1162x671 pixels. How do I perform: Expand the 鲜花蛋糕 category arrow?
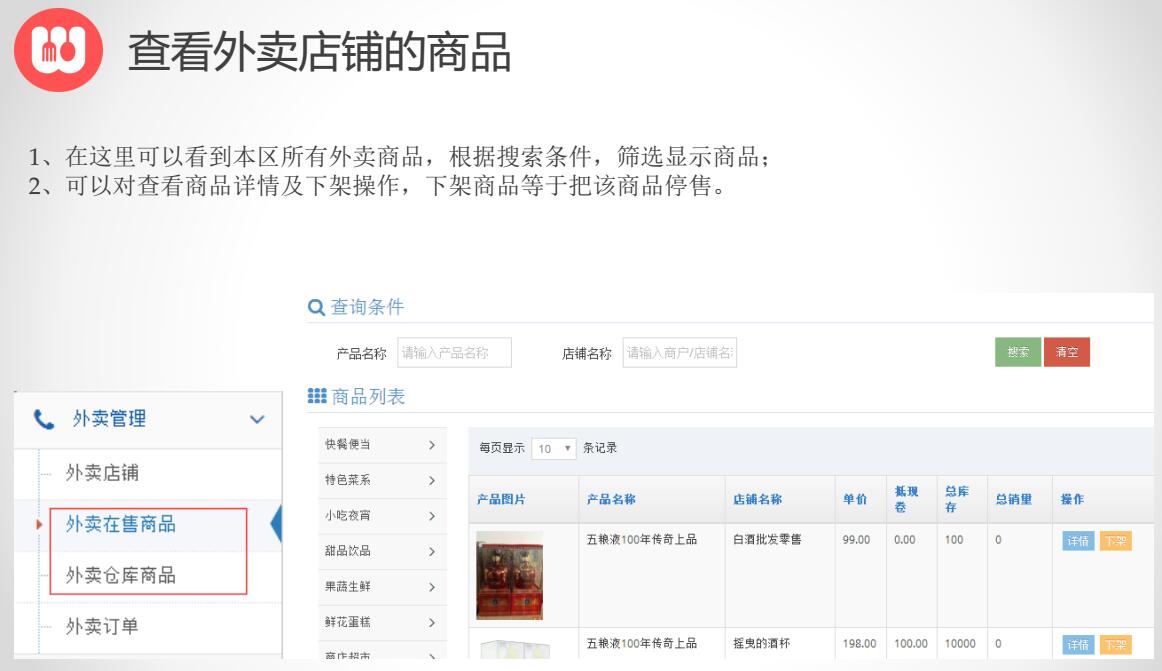click(432, 623)
